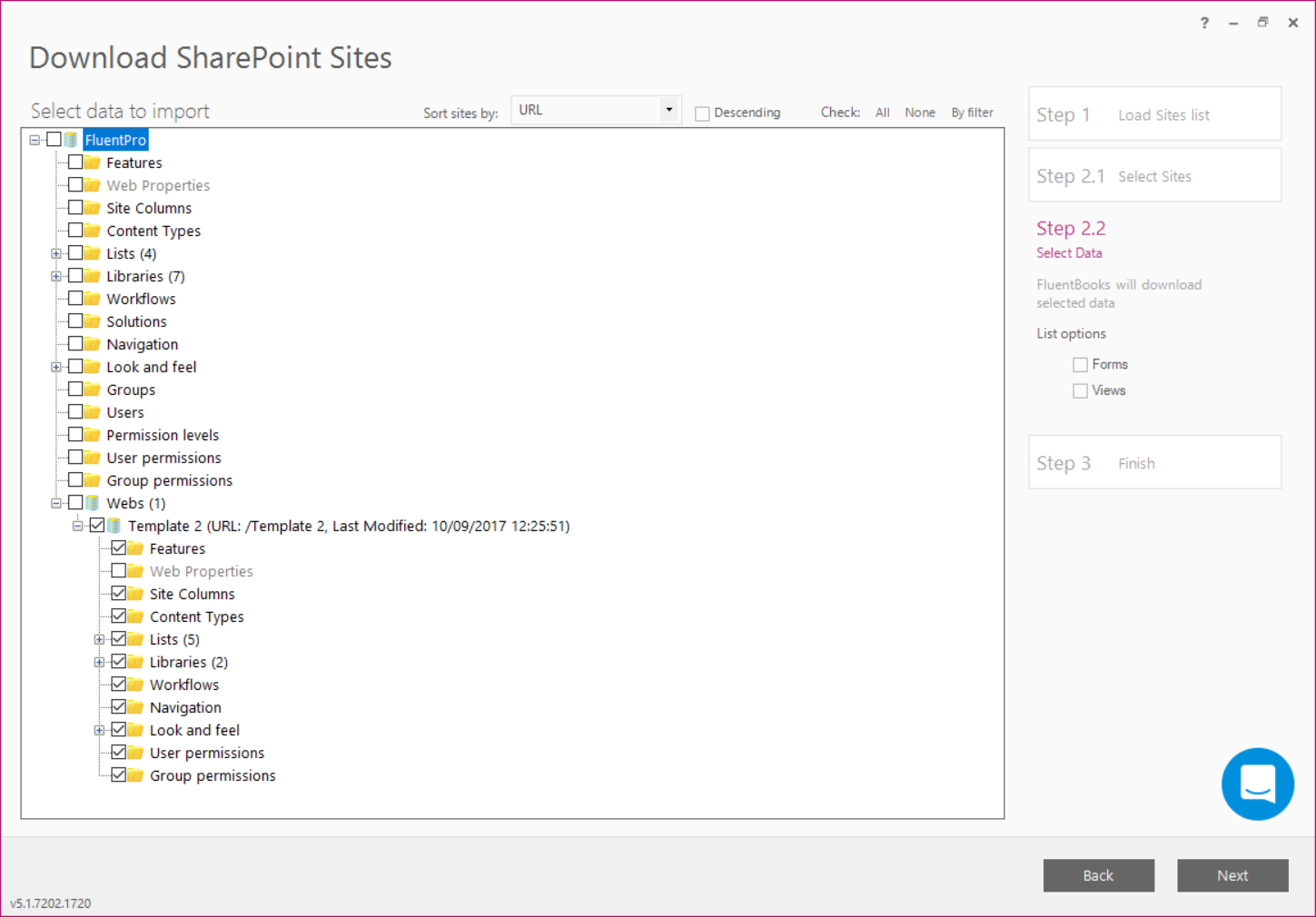Image resolution: width=1316 pixels, height=917 pixels.
Task: Click folder icon next to Users
Action: pos(93,412)
